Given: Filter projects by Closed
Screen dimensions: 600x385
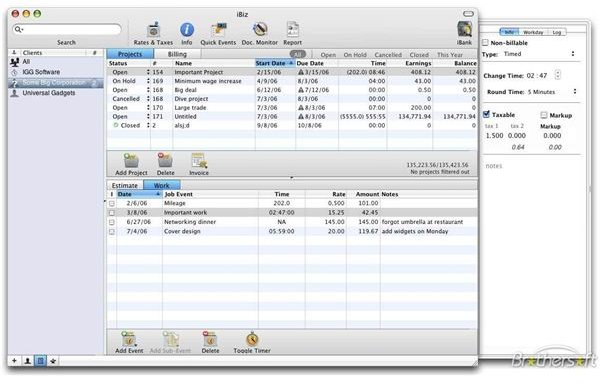Looking at the screenshot, I should (x=419, y=55).
